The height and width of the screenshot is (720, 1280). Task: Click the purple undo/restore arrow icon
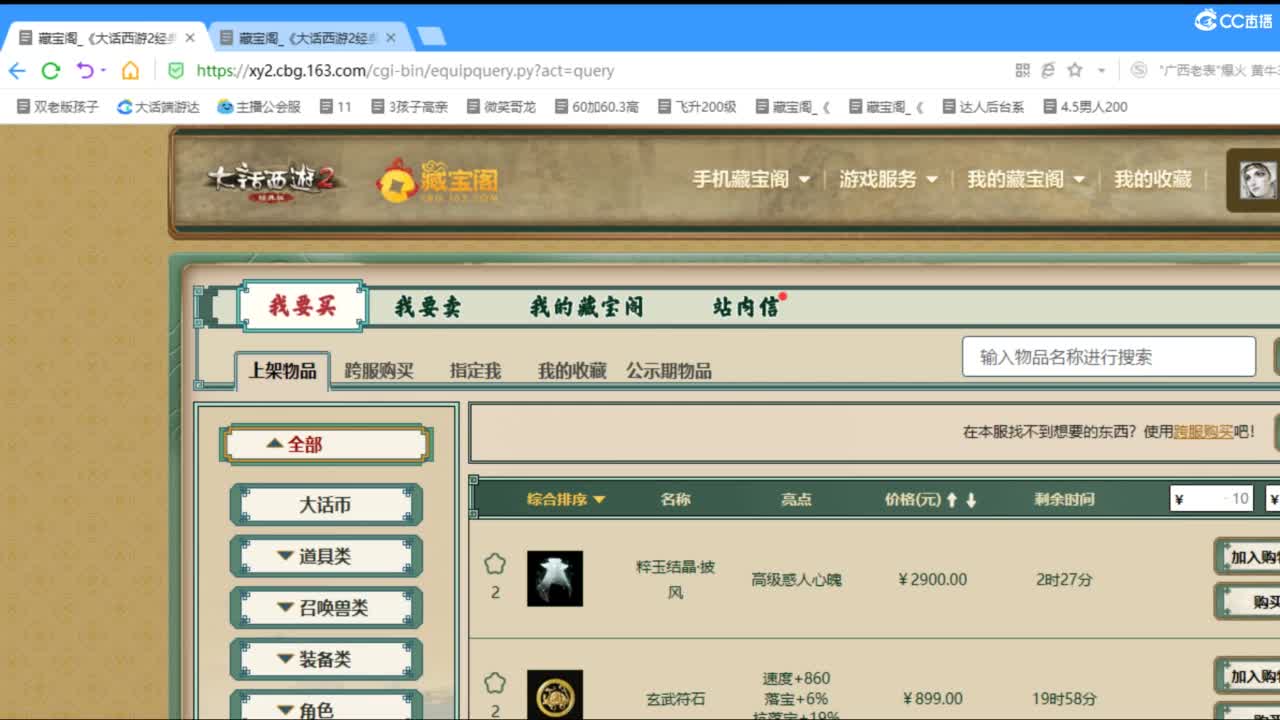(86, 71)
